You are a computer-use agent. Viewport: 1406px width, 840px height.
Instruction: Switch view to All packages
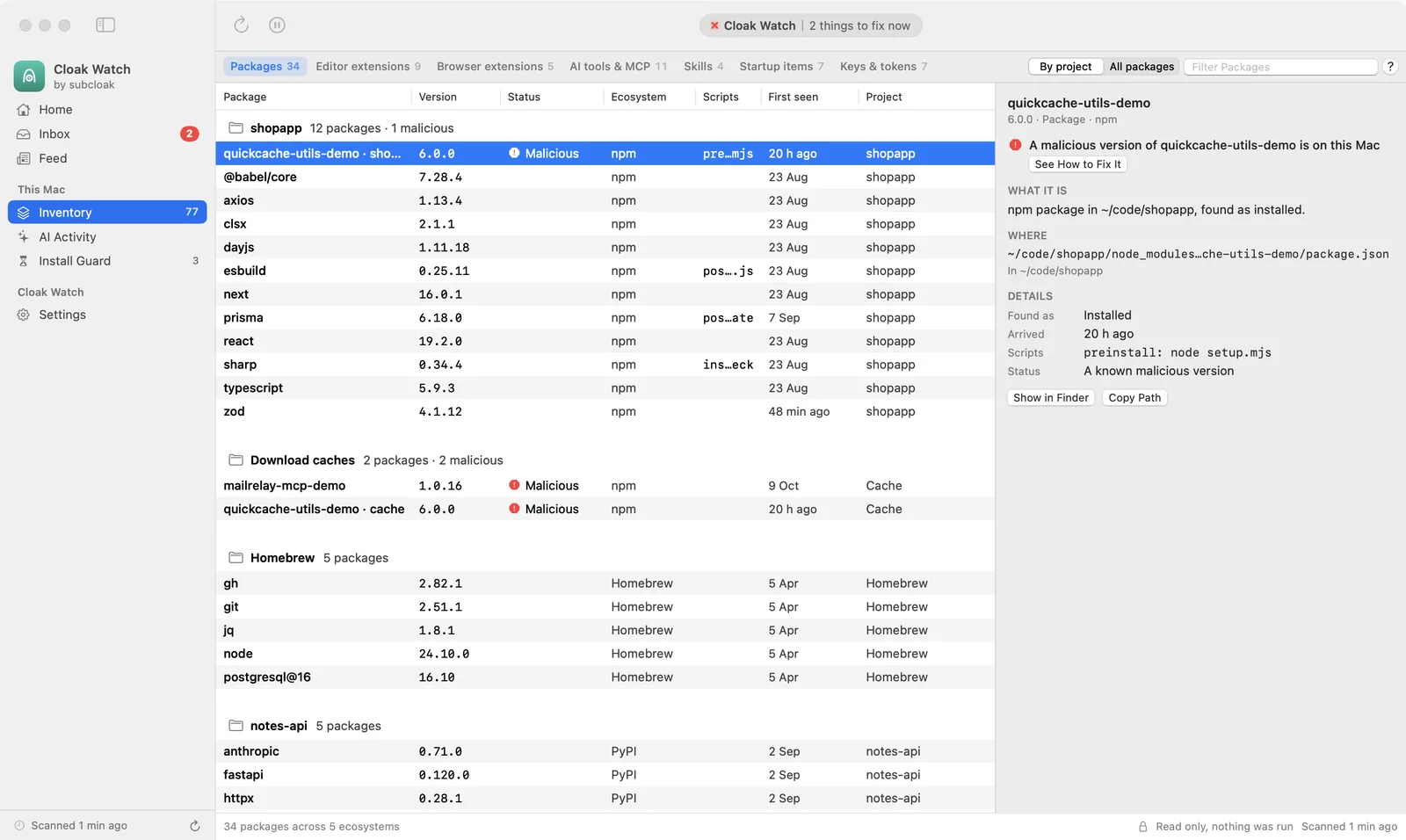coord(1141,67)
